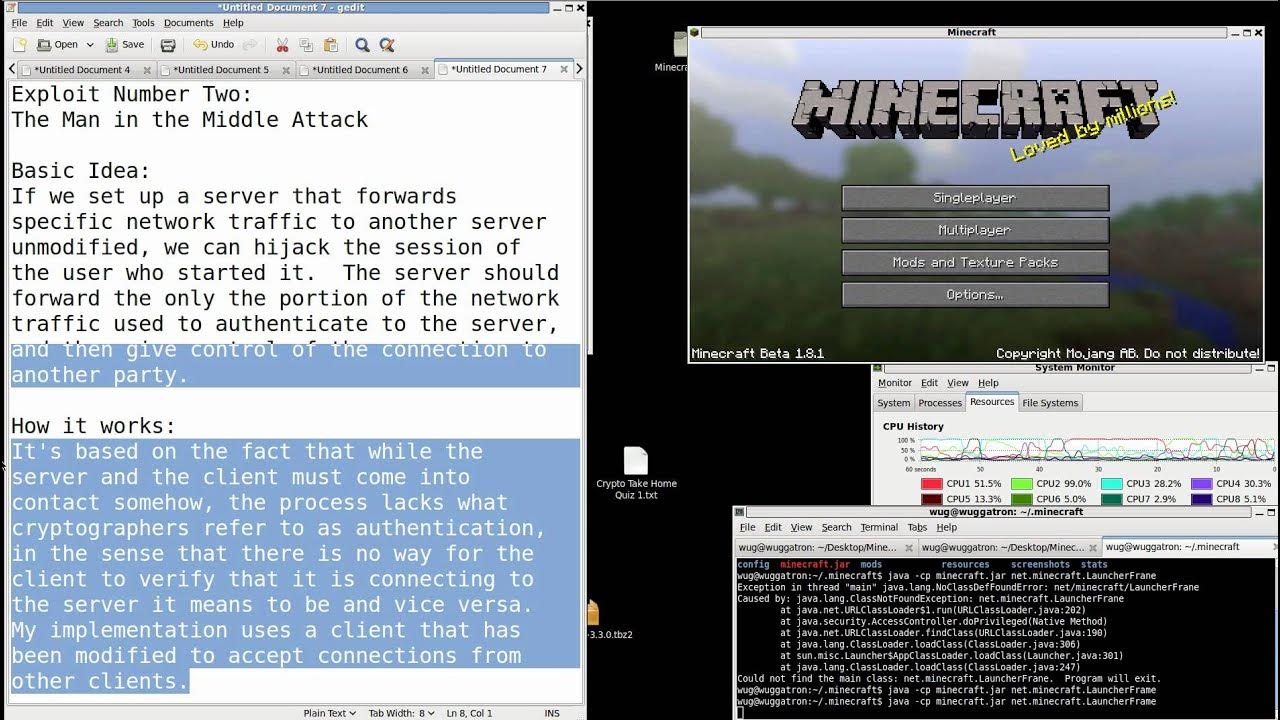Open System Monitor Help menu
This screenshot has height=720, width=1280.
pyautogui.click(x=988, y=383)
